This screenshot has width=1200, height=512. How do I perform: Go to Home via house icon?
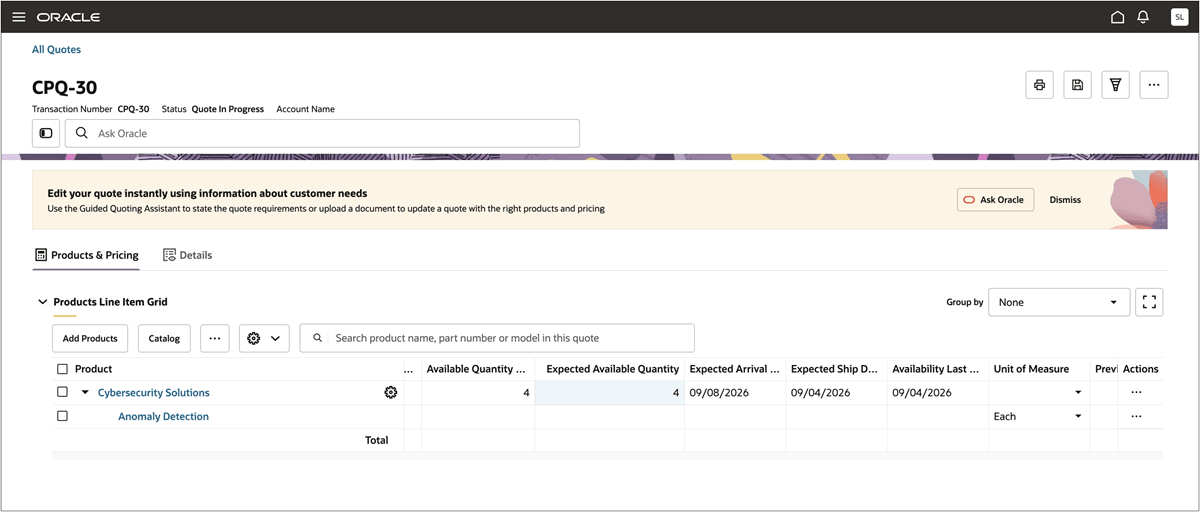(1118, 17)
